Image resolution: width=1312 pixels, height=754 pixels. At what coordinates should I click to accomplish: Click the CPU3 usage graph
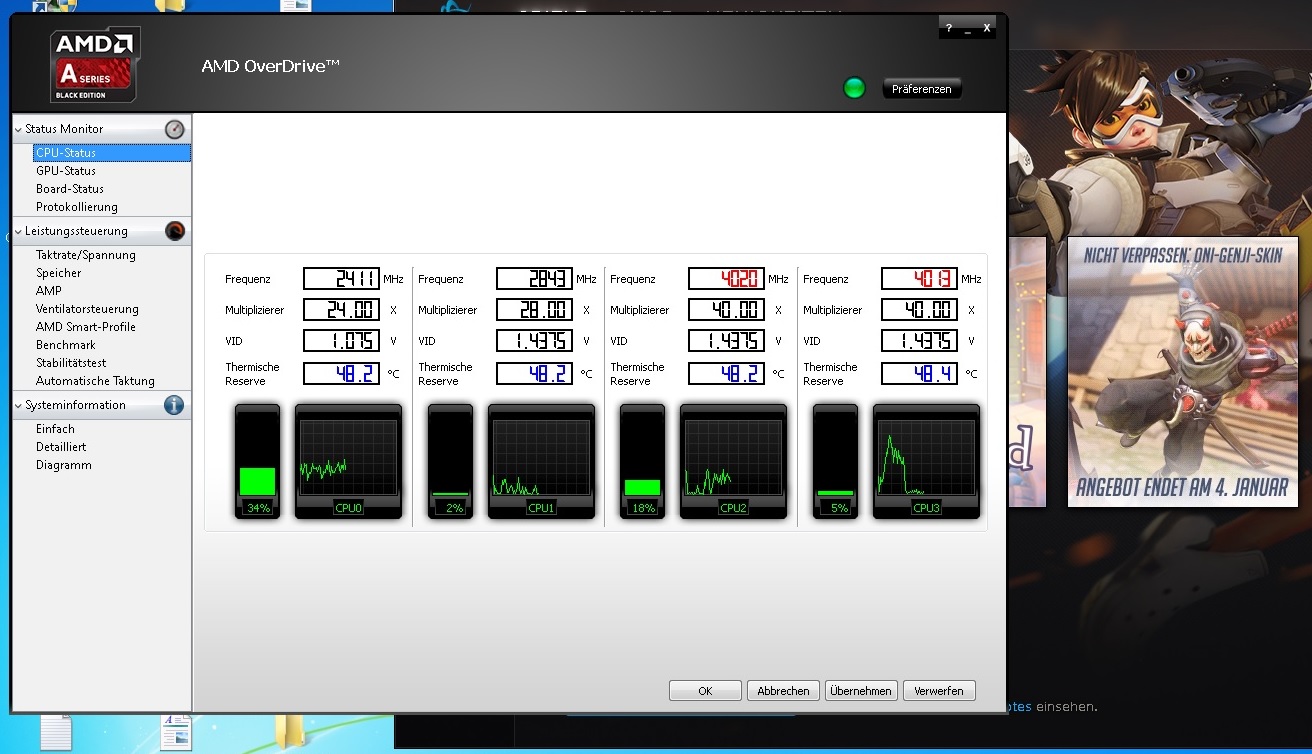[926, 461]
